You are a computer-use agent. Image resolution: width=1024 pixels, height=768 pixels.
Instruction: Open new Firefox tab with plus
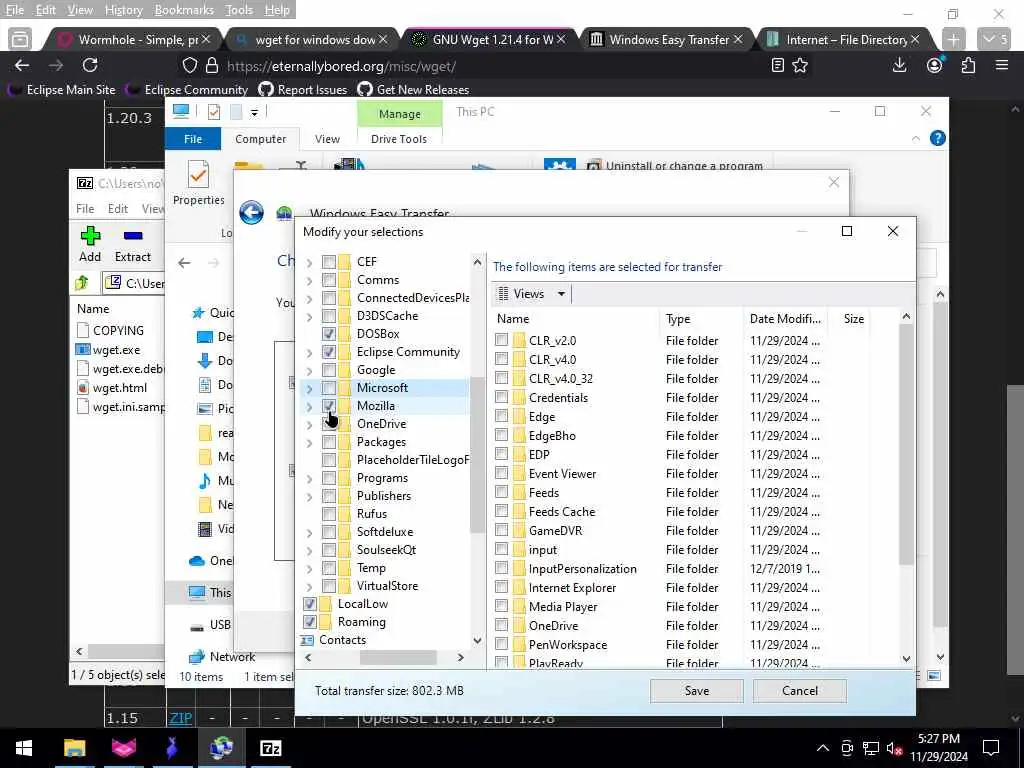pyautogui.click(x=953, y=39)
